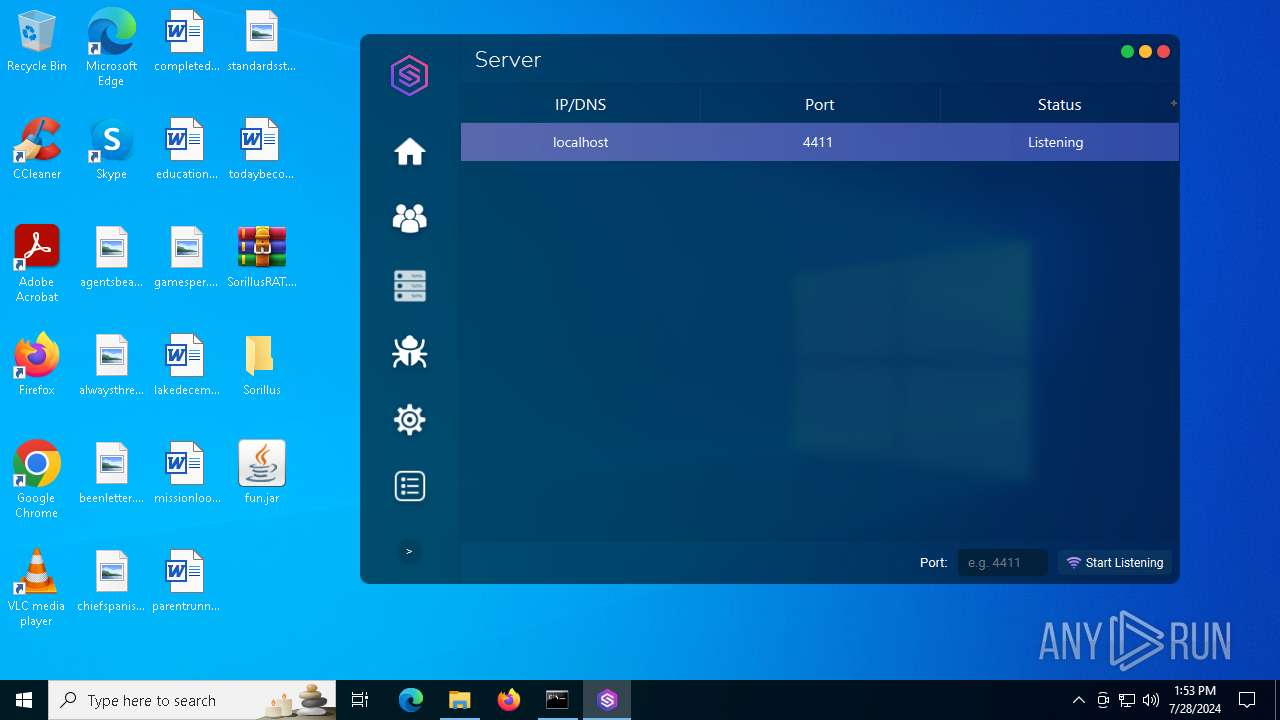This screenshot has width=1280, height=720.
Task: Click the yellow window control dot
Action: point(1145,52)
